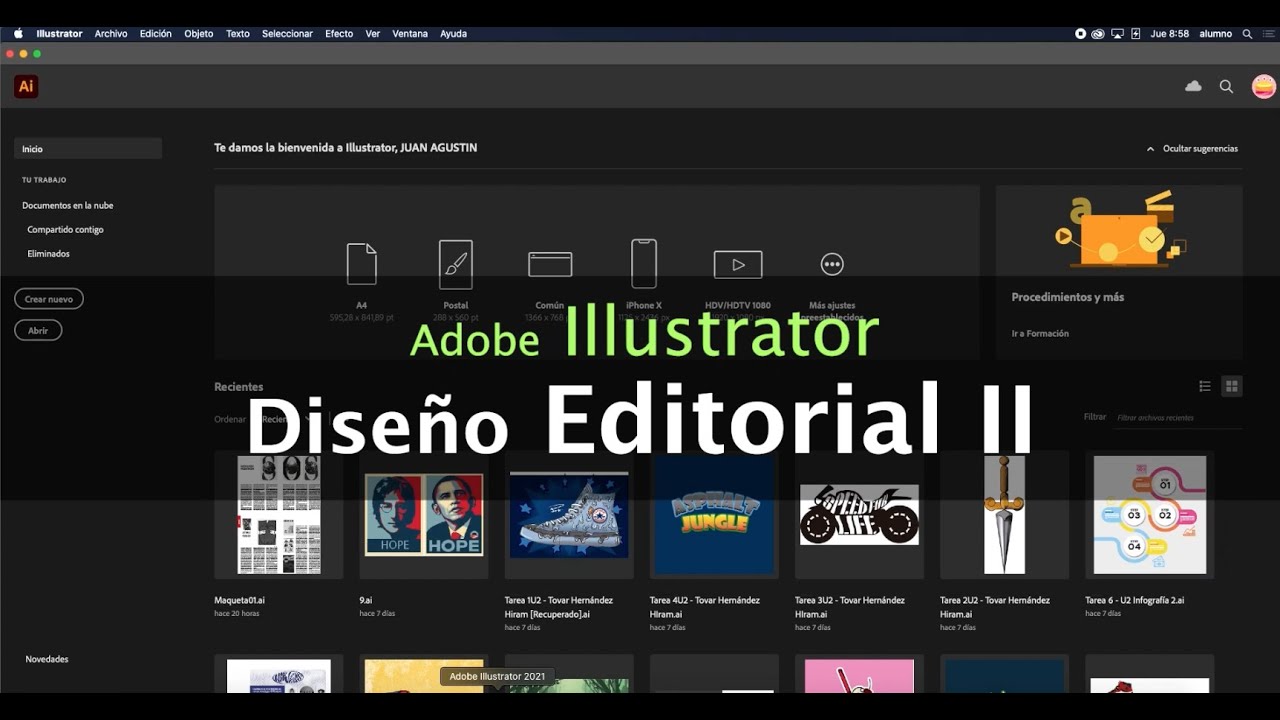Open Tarea 3U2 motorcycle thumbnail
Screen dimensions: 1280x720
pyautogui.click(x=859, y=514)
